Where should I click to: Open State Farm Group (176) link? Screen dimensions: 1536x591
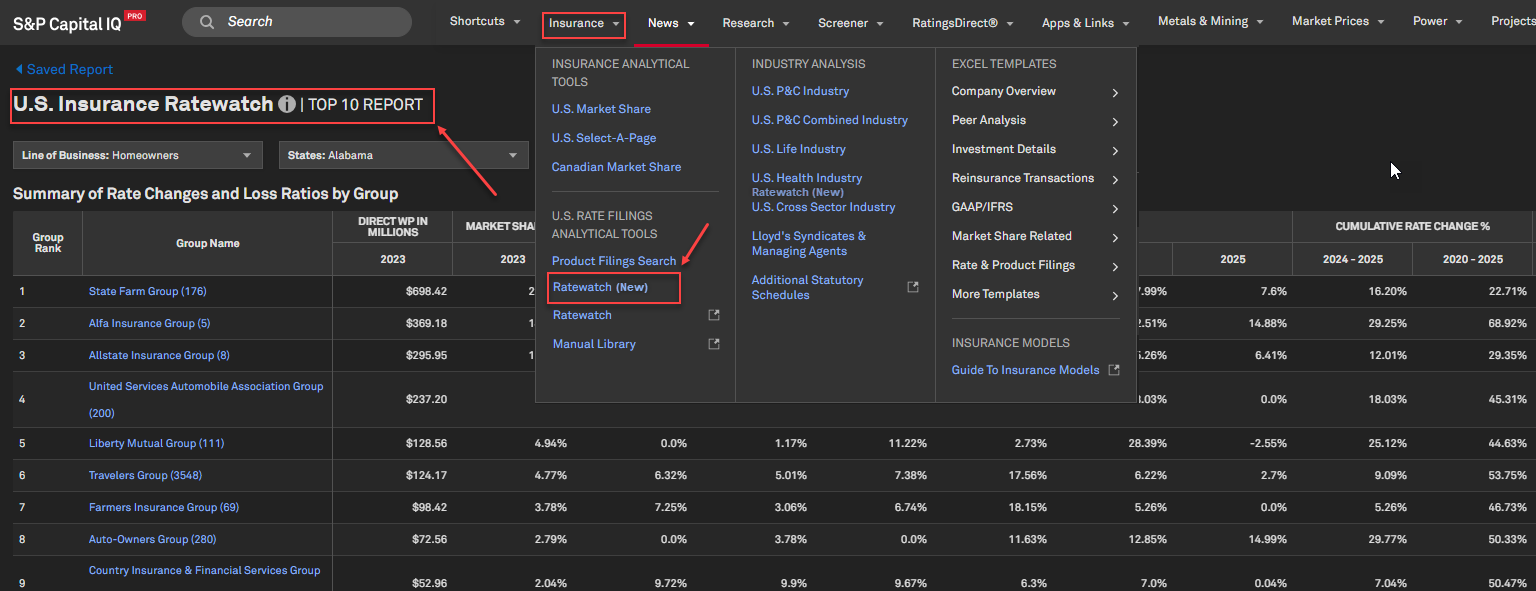pos(147,291)
